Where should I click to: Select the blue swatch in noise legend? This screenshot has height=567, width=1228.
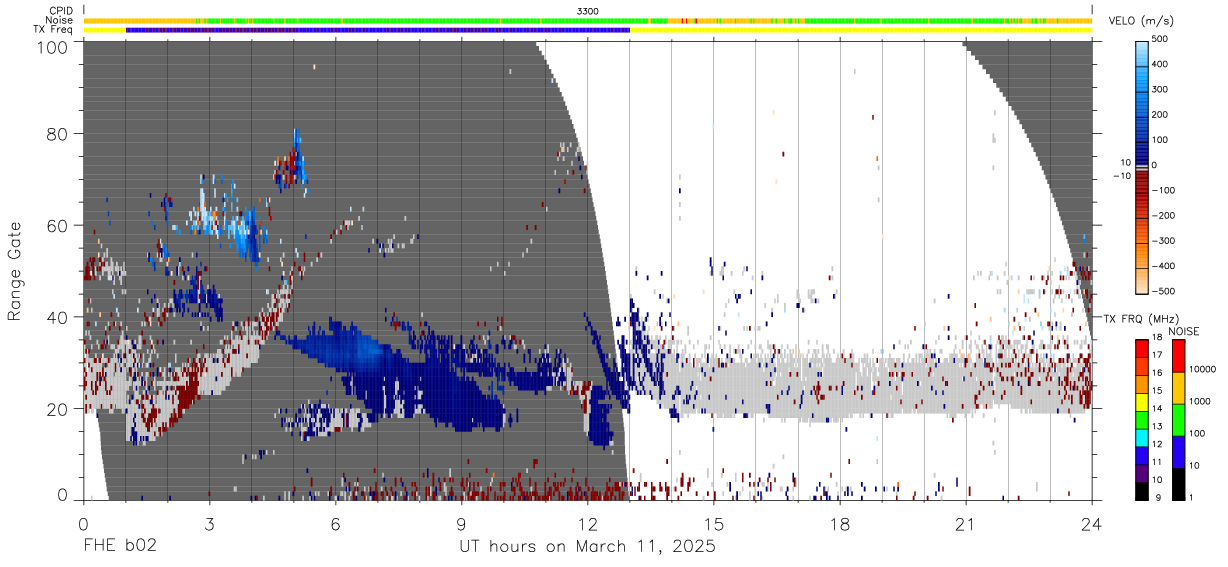click(1177, 451)
